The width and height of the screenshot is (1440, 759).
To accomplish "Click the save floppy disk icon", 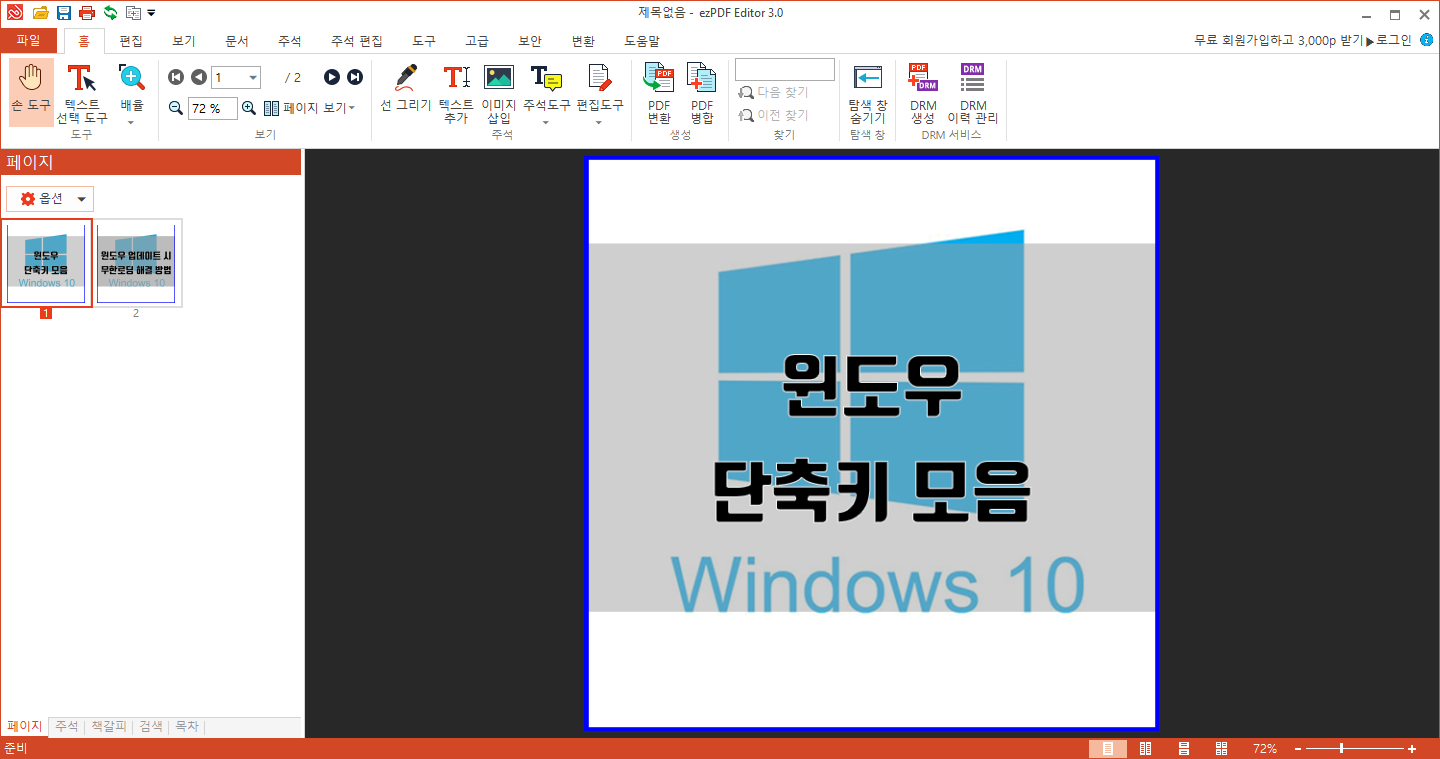I will pyautogui.click(x=64, y=13).
